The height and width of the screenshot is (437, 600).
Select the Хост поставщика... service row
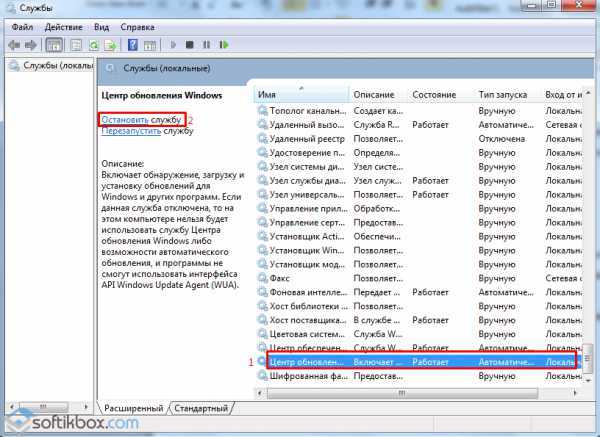(x=420, y=320)
